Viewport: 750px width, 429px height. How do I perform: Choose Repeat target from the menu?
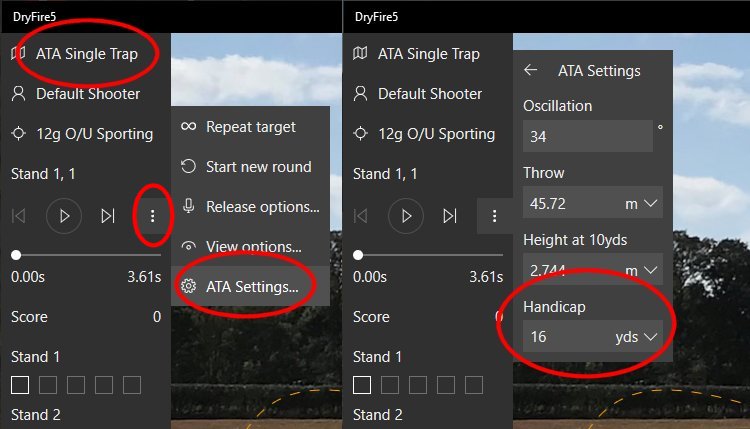[250, 127]
